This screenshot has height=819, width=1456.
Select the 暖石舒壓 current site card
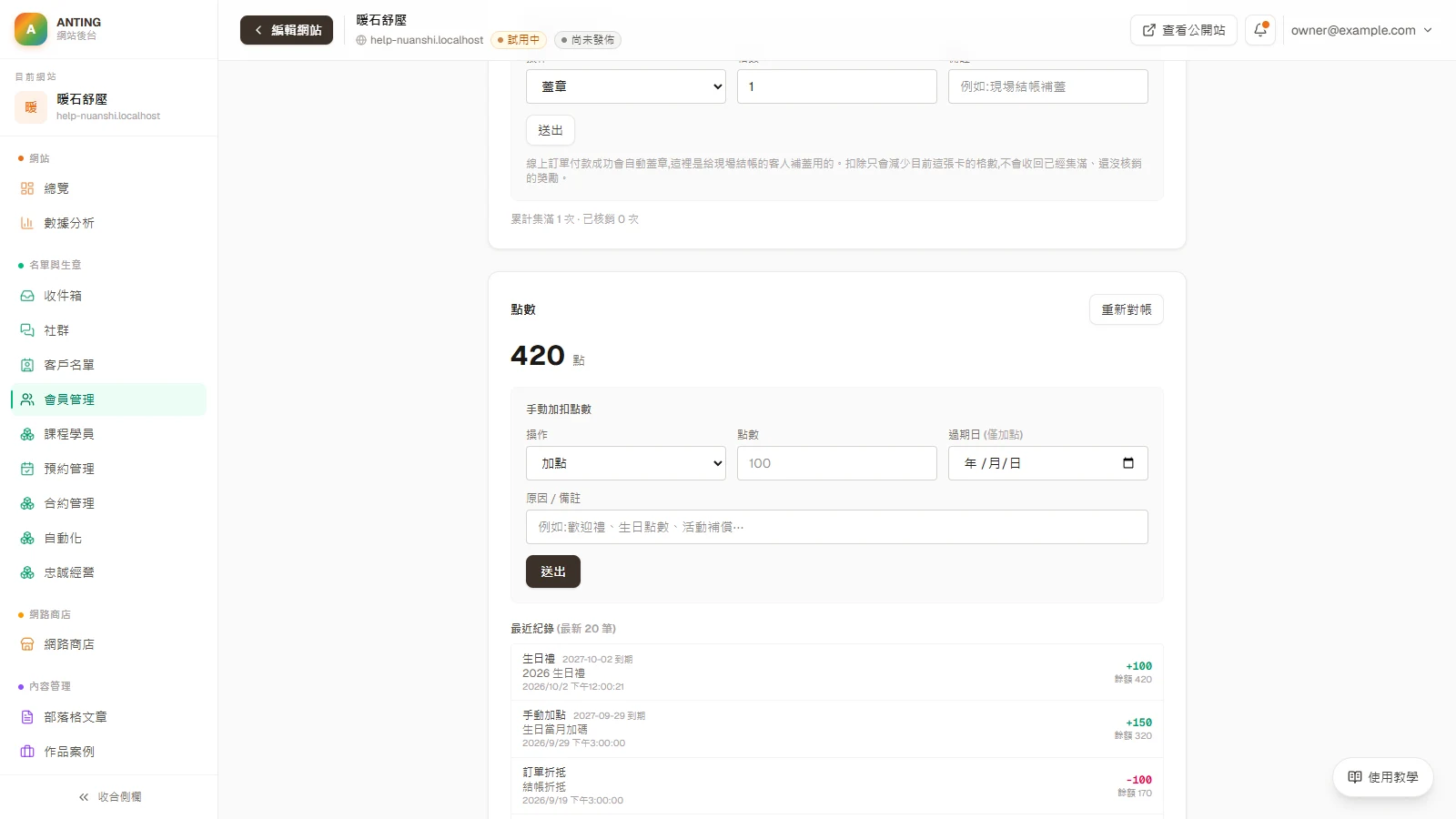tap(108, 106)
